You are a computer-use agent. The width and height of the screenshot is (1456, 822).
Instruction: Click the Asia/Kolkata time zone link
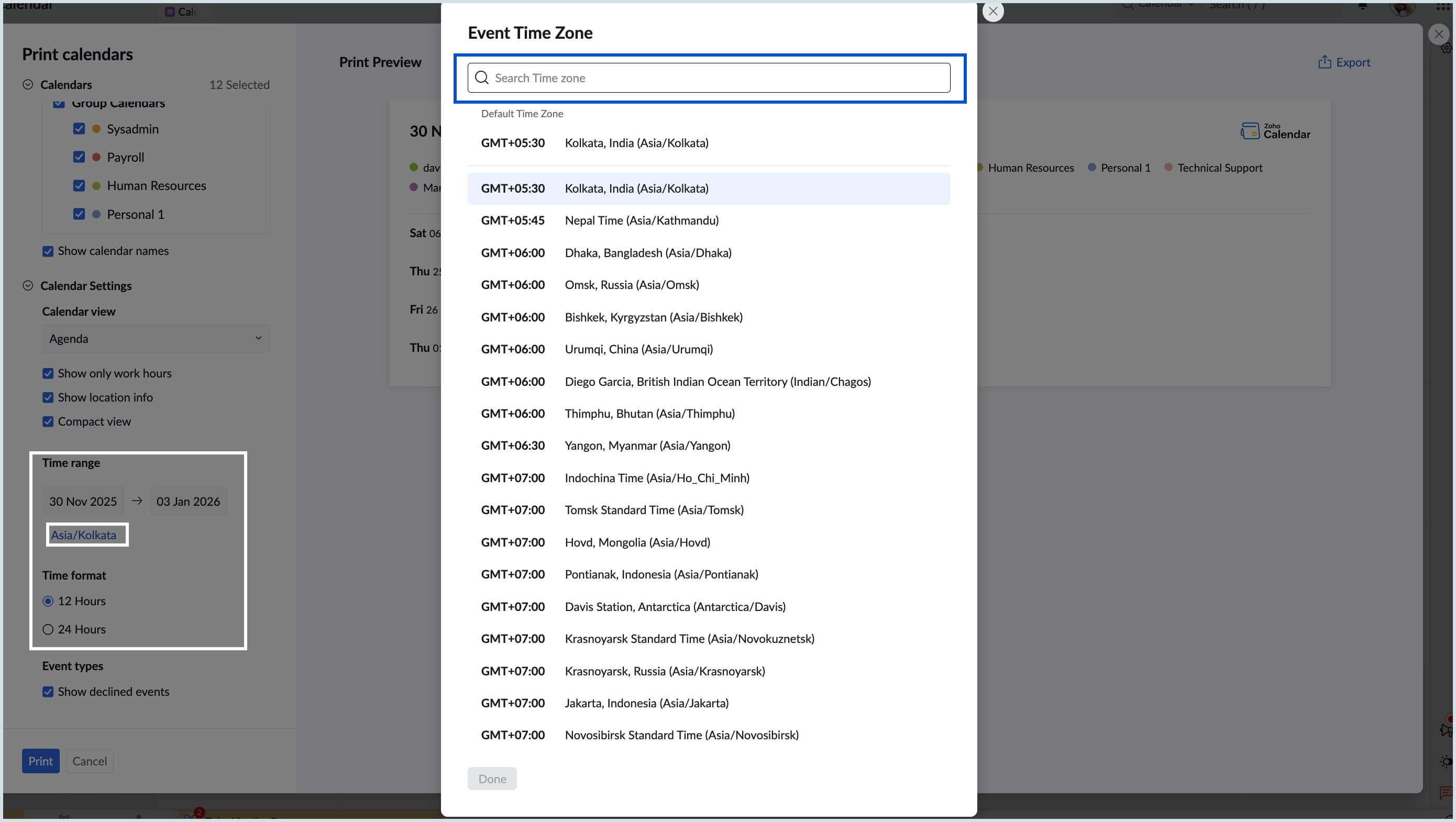click(x=84, y=535)
